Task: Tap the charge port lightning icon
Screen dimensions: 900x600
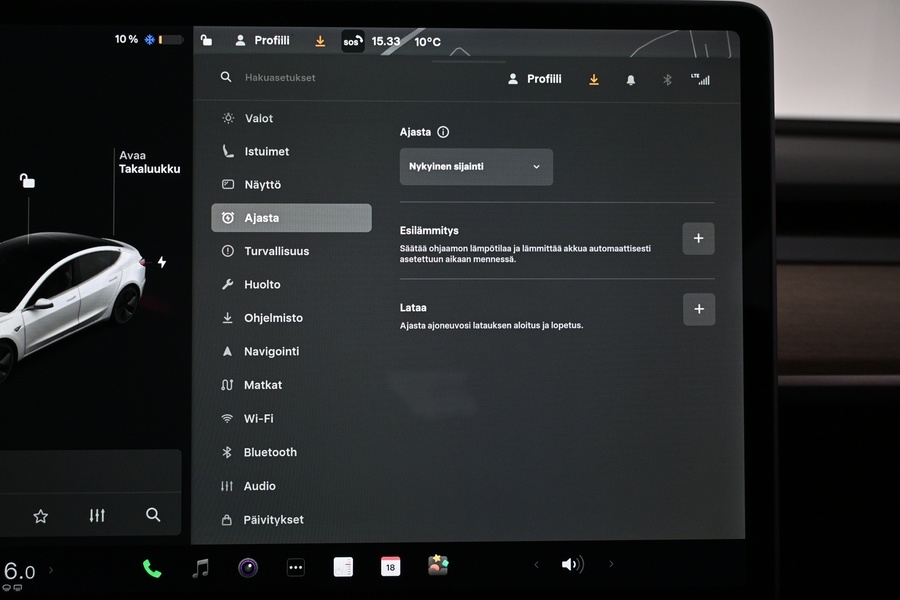Action: 162,262
